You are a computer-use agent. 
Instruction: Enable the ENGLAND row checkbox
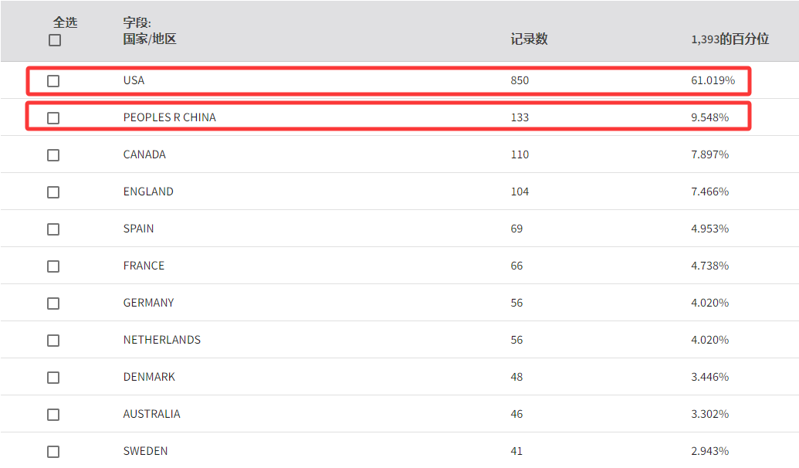(53, 192)
